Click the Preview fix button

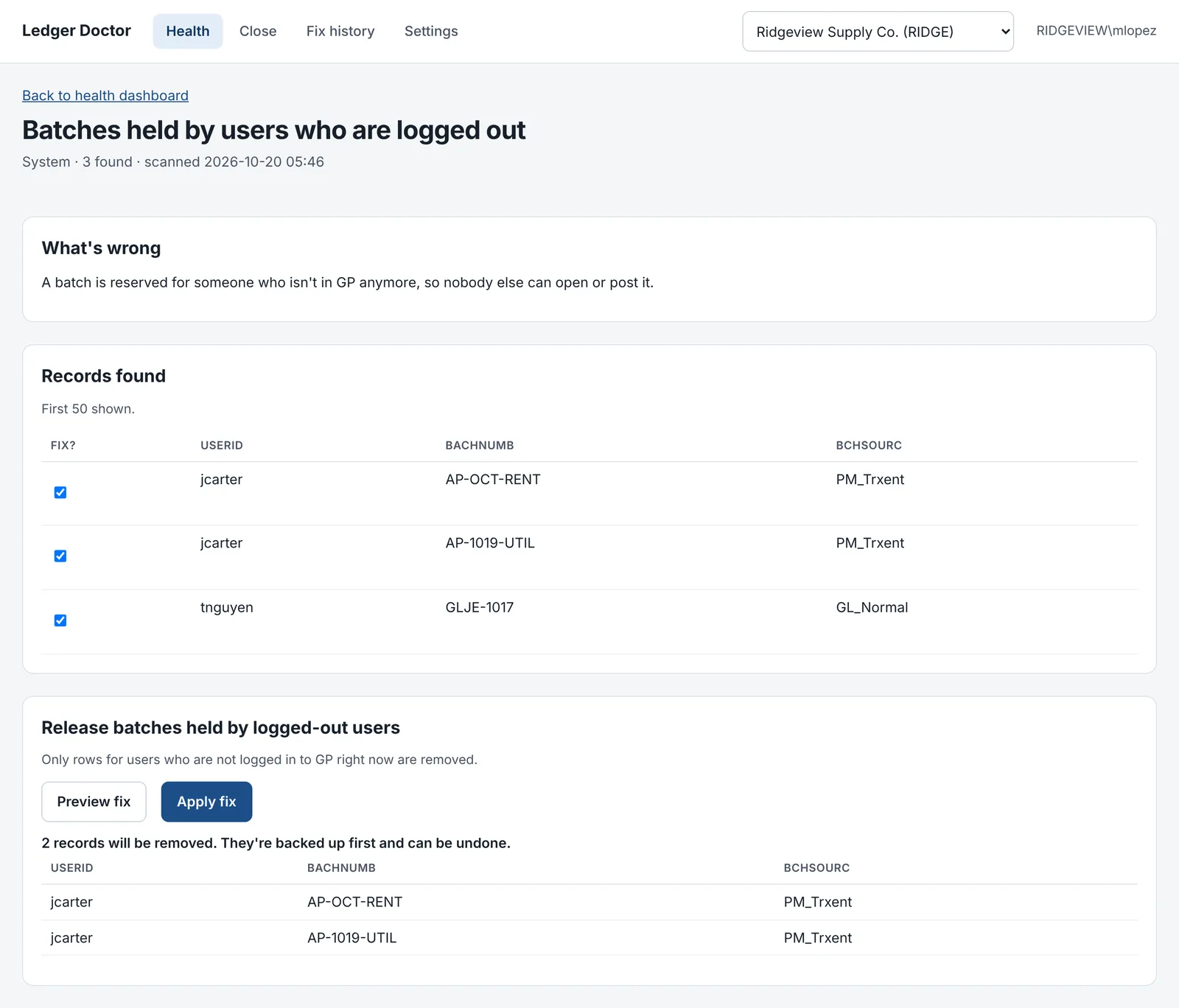point(94,802)
